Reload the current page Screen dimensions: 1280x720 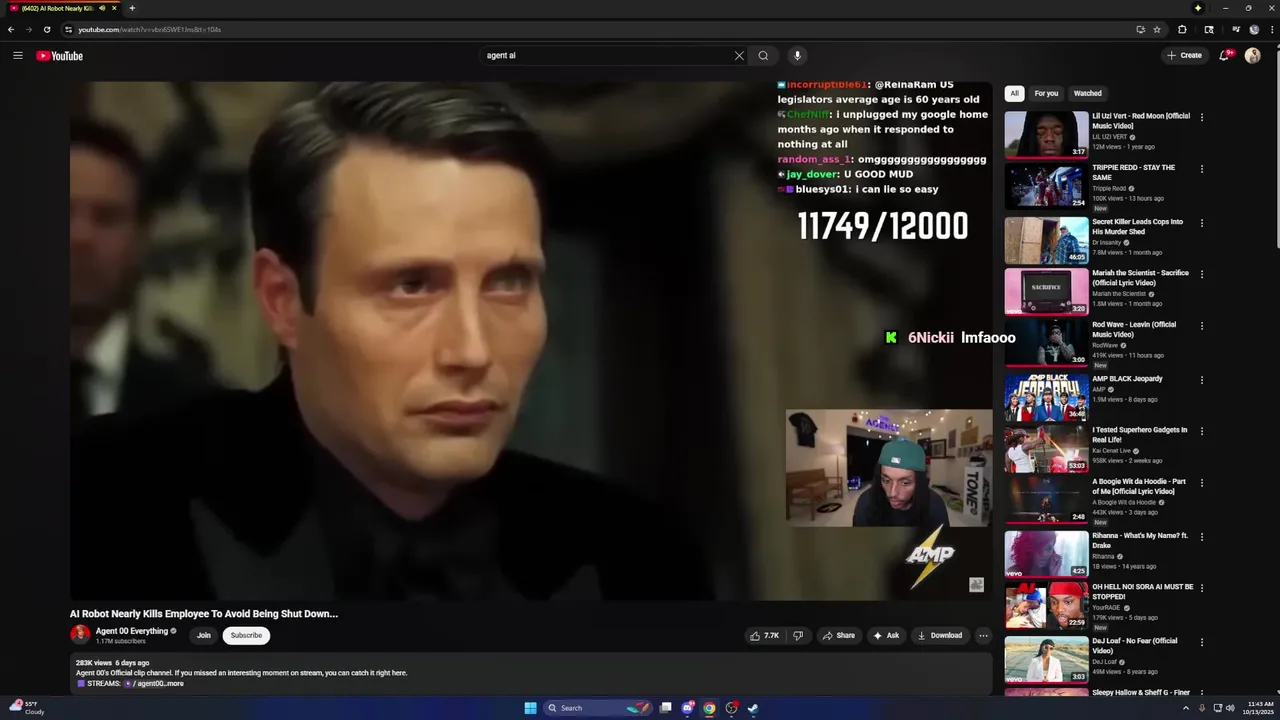coord(46,29)
